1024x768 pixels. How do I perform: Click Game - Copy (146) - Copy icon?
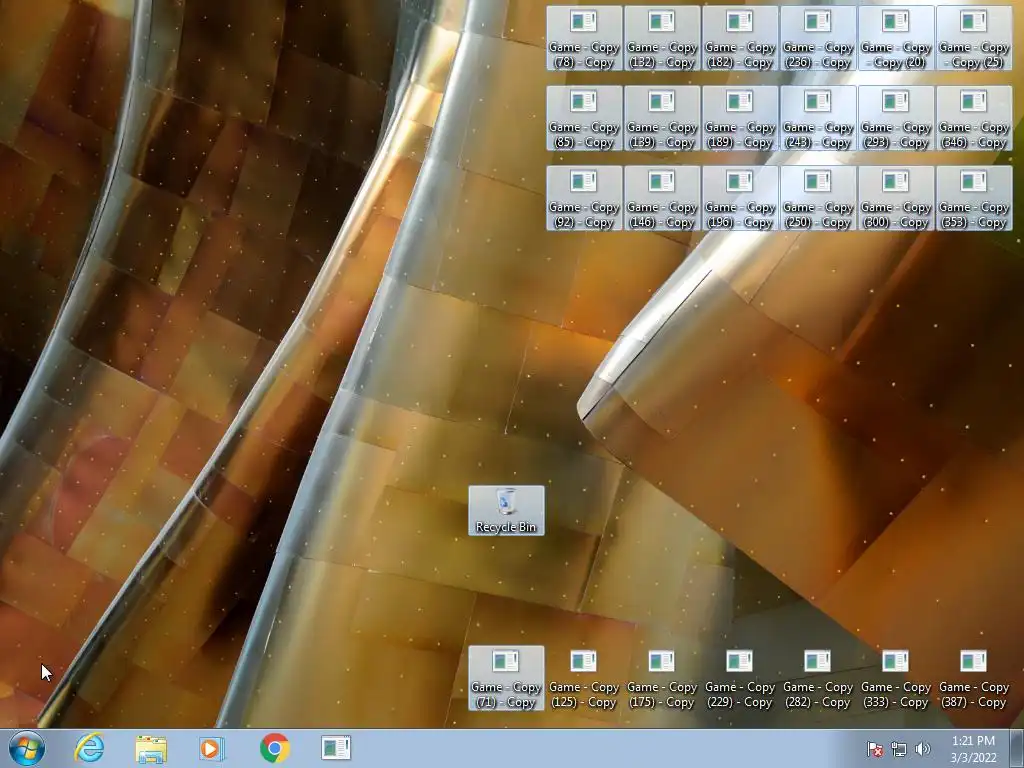pos(662,198)
